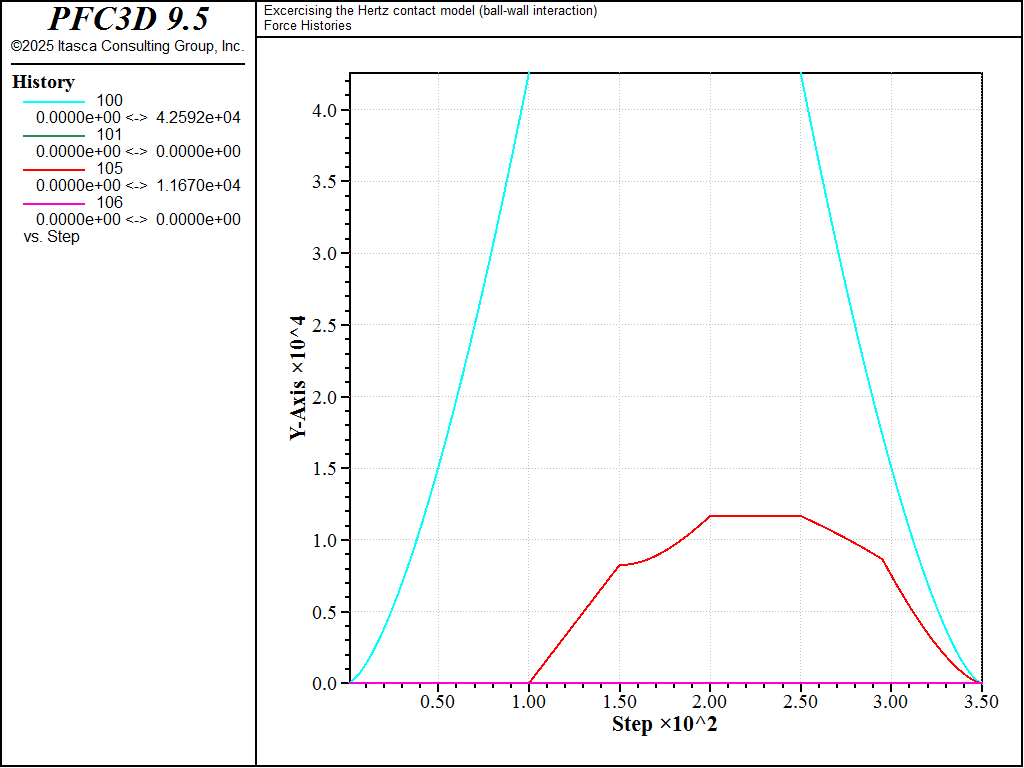The height and width of the screenshot is (768, 1024).
Task: Click the Itasca Consulting Group copyright text
Action: pyautogui.click(x=127, y=46)
